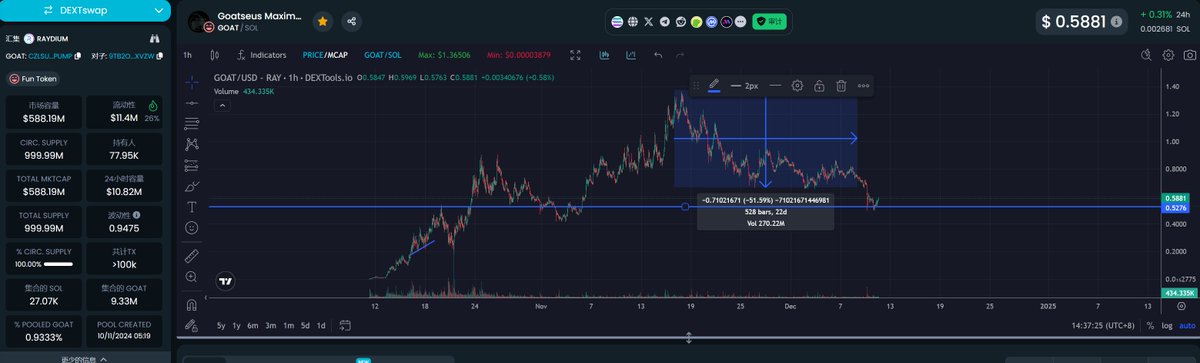Change drawing line color pencil
The width and height of the screenshot is (1200, 363).
pos(714,86)
